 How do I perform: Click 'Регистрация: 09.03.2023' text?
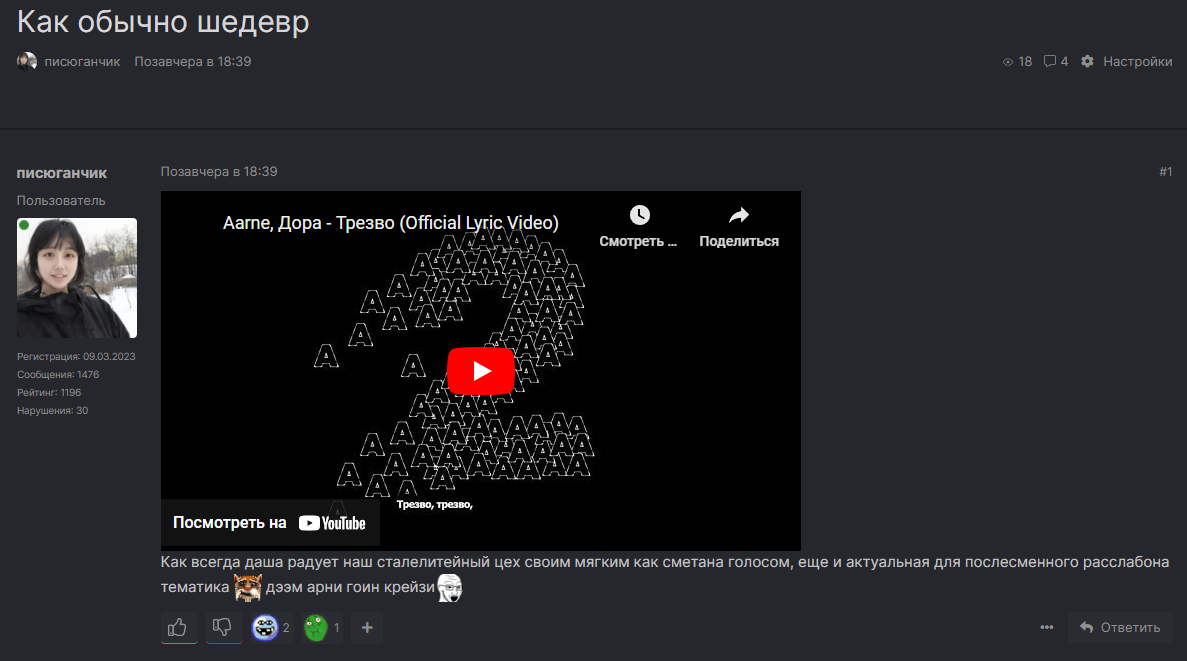76,356
